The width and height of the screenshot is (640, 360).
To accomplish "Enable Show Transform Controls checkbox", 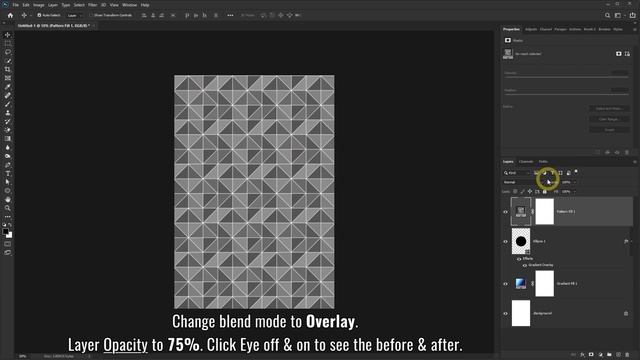I will (x=91, y=15).
